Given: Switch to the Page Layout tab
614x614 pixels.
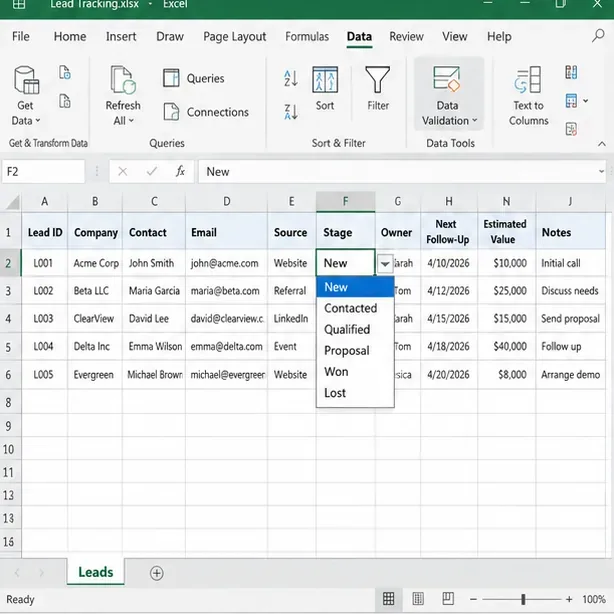Looking at the screenshot, I should pyautogui.click(x=235, y=36).
